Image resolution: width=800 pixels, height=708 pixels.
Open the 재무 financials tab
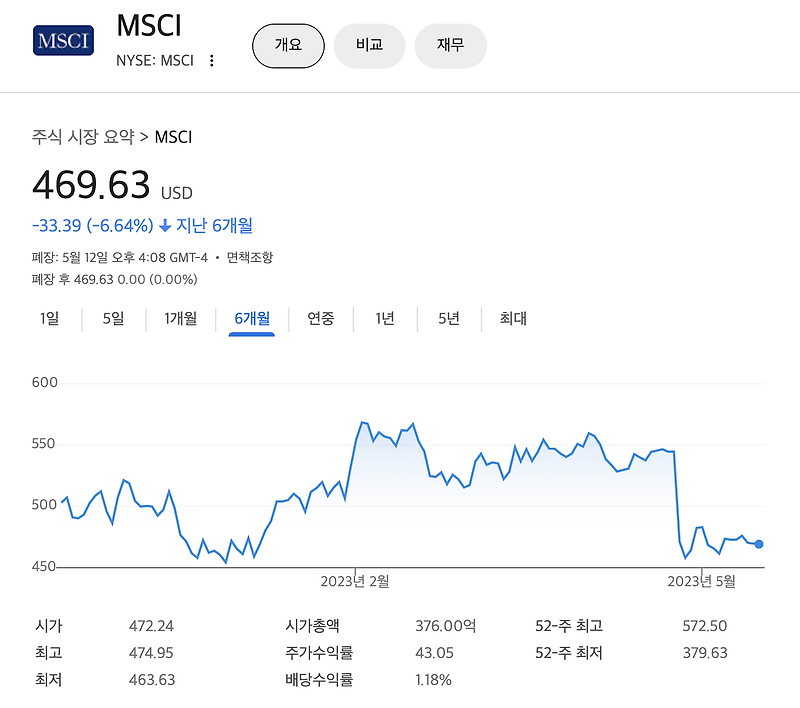click(x=450, y=45)
